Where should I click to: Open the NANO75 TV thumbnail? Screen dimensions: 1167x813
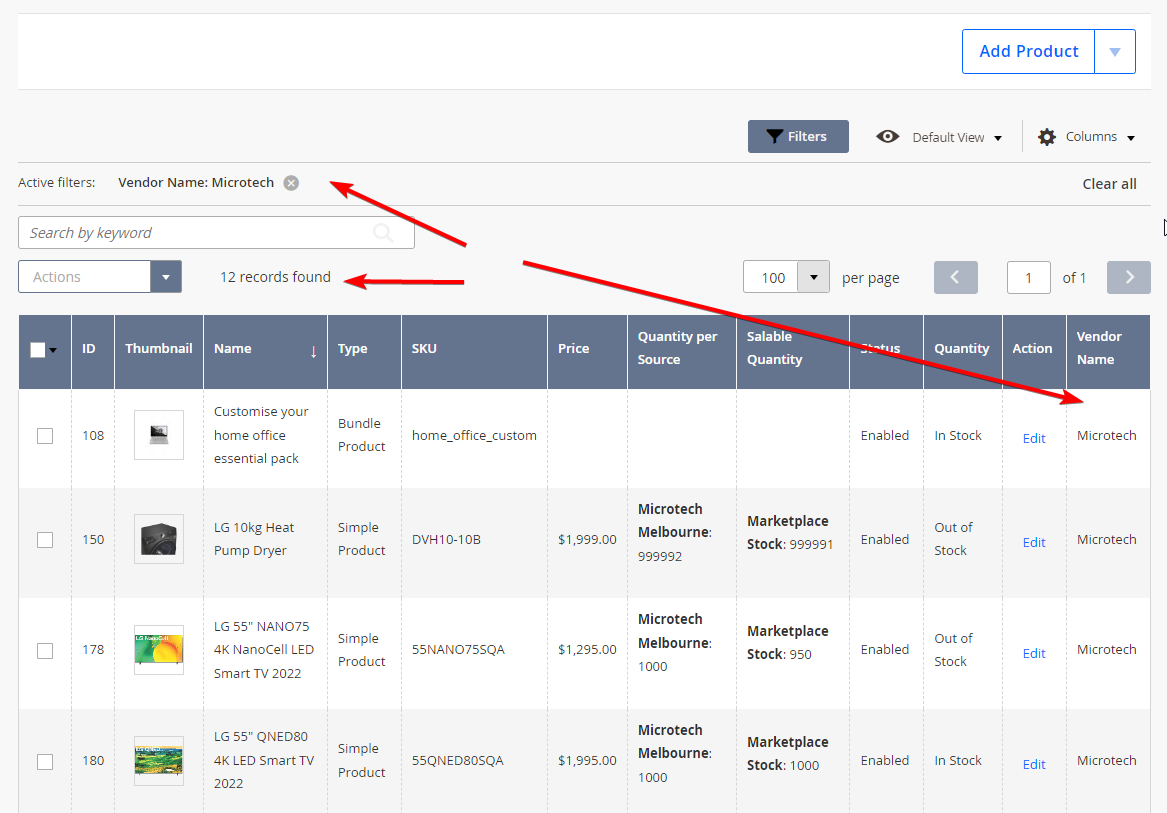coord(159,650)
